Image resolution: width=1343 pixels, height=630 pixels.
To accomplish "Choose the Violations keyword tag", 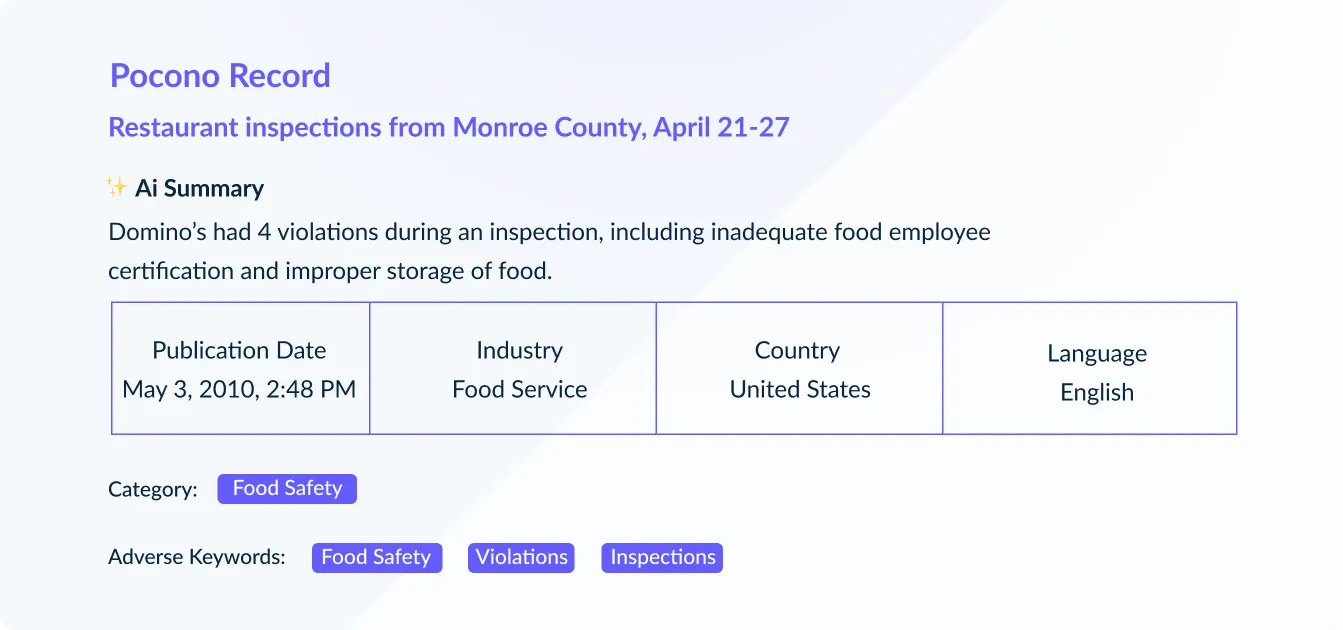I will pyautogui.click(x=522, y=558).
